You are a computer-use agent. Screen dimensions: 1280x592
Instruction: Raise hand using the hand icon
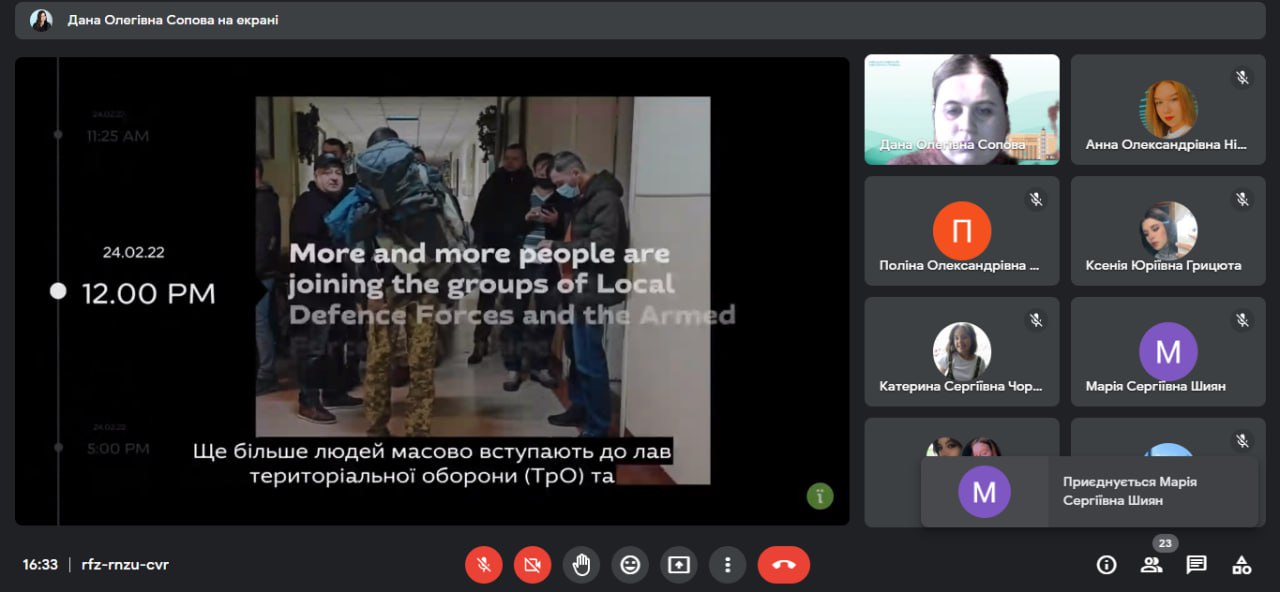(581, 565)
